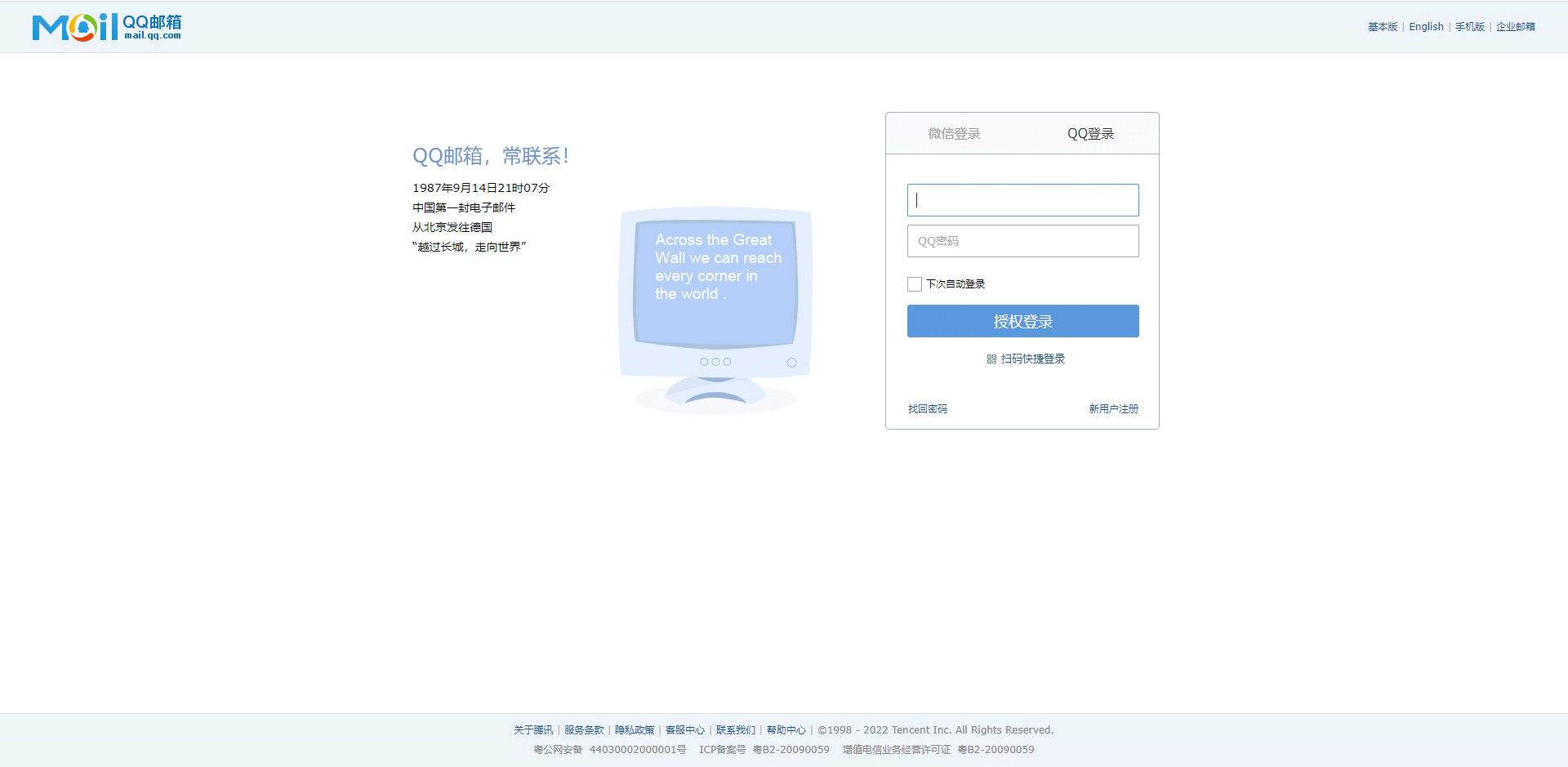The width and height of the screenshot is (1568, 767).
Task: Click the 粤公网安备 44030002000001号 text
Action: coord(610,750)
